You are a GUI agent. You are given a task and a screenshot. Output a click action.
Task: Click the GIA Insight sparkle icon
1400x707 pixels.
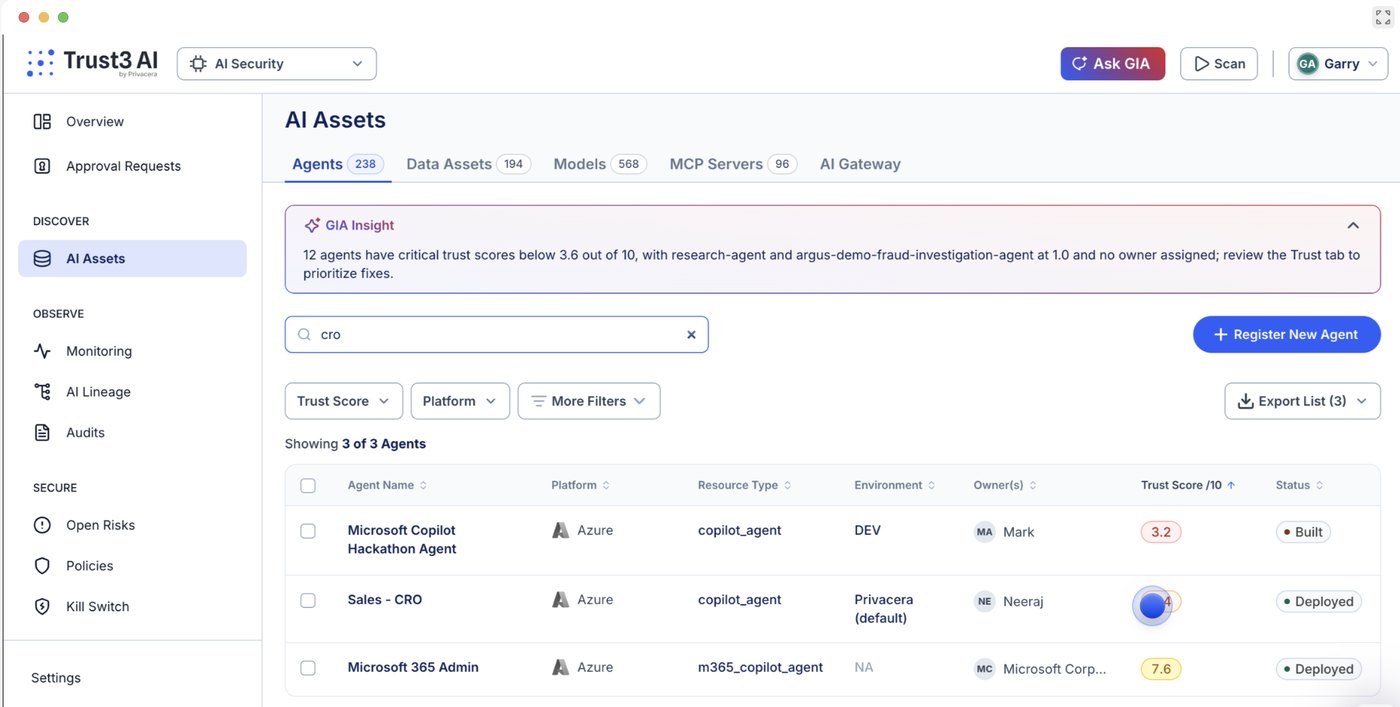(312, 226)
